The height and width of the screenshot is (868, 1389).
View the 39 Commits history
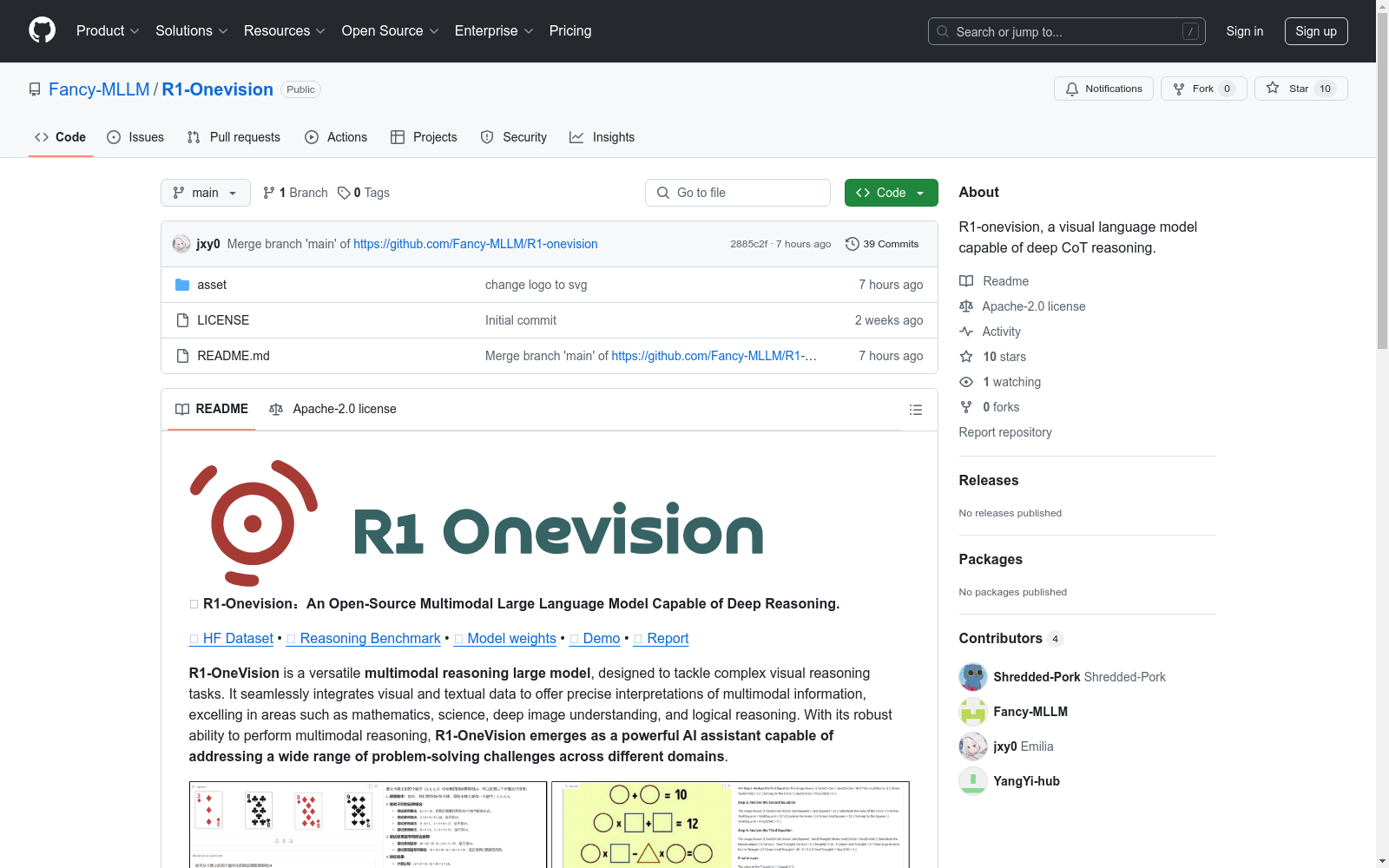[x=882, y=244]
